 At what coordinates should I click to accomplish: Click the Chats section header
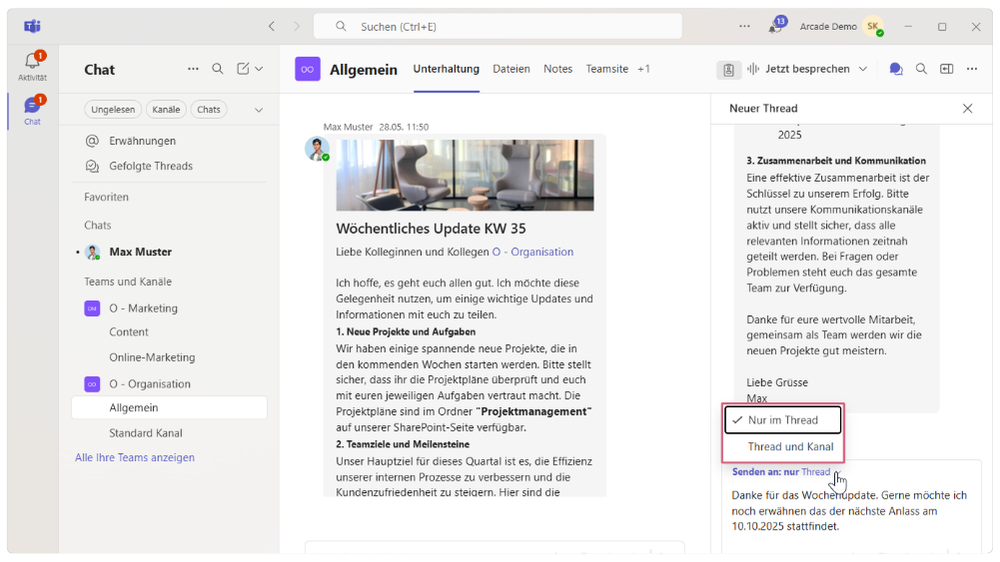[x=98, y=225]
